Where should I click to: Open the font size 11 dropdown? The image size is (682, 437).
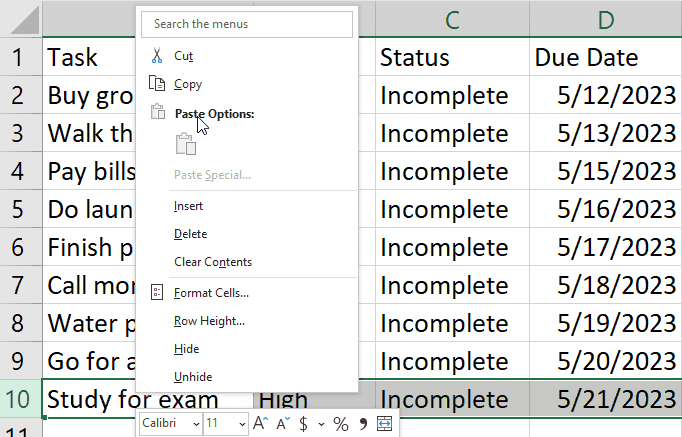pyautogui.click(x=241, y=424)
